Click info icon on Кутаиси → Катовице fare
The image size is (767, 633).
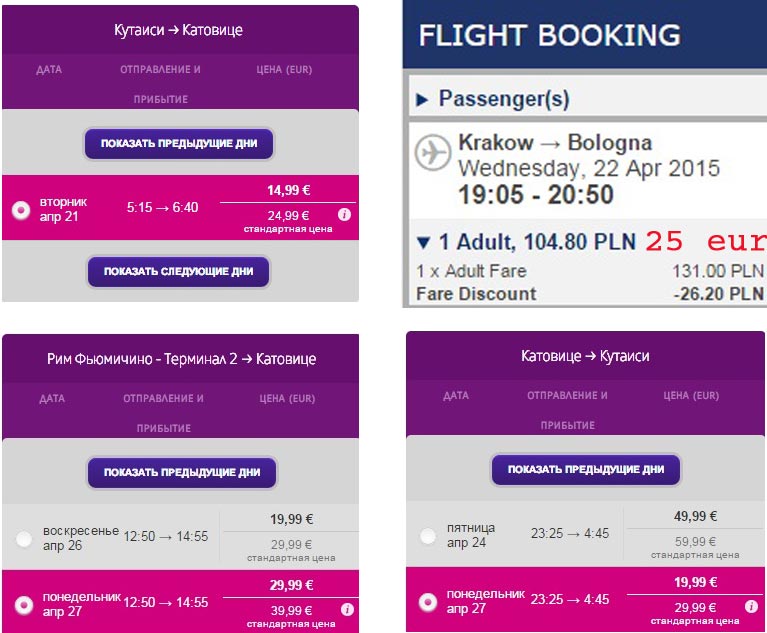(344, 214)
